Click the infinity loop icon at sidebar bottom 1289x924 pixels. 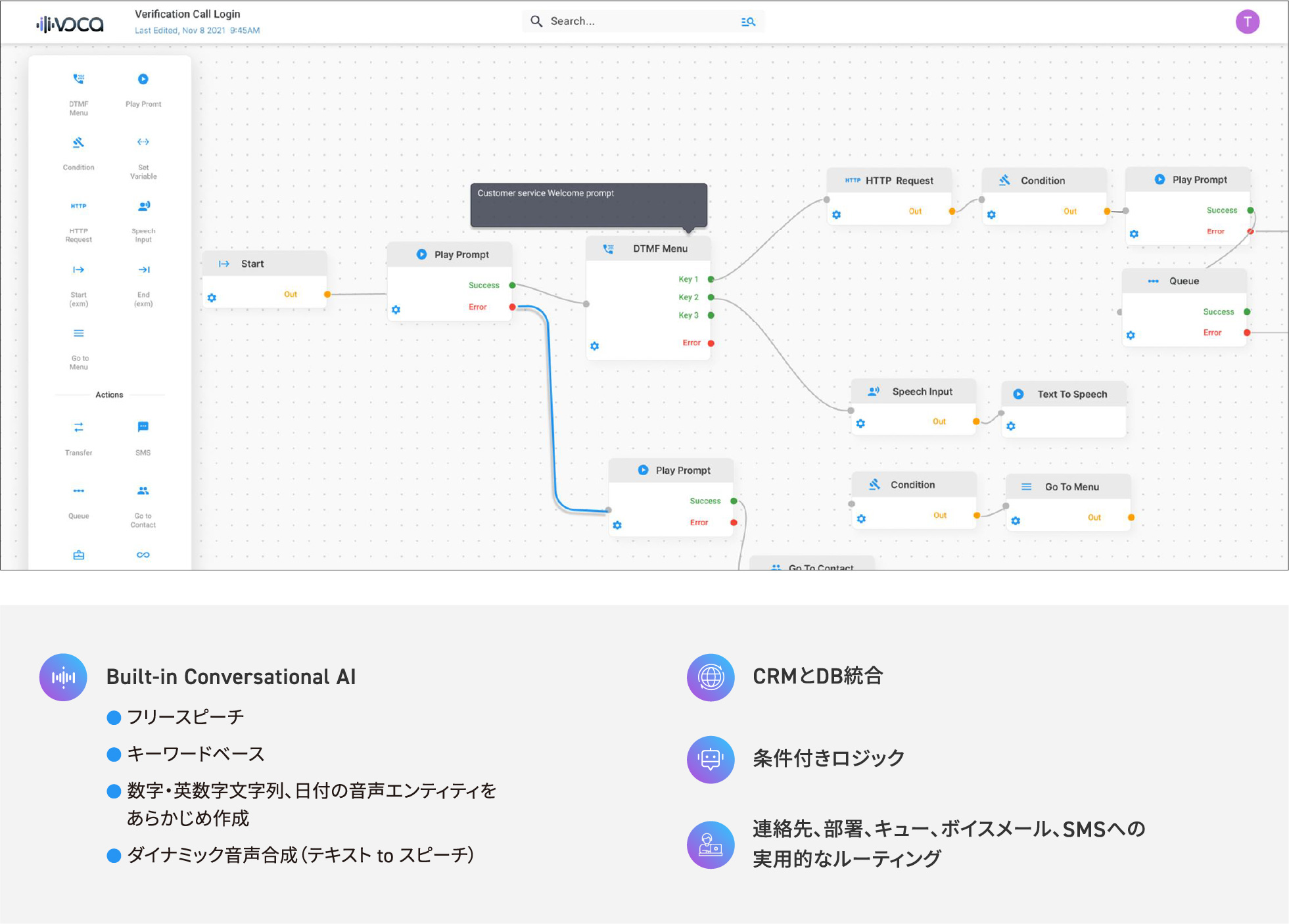(143, 555)
